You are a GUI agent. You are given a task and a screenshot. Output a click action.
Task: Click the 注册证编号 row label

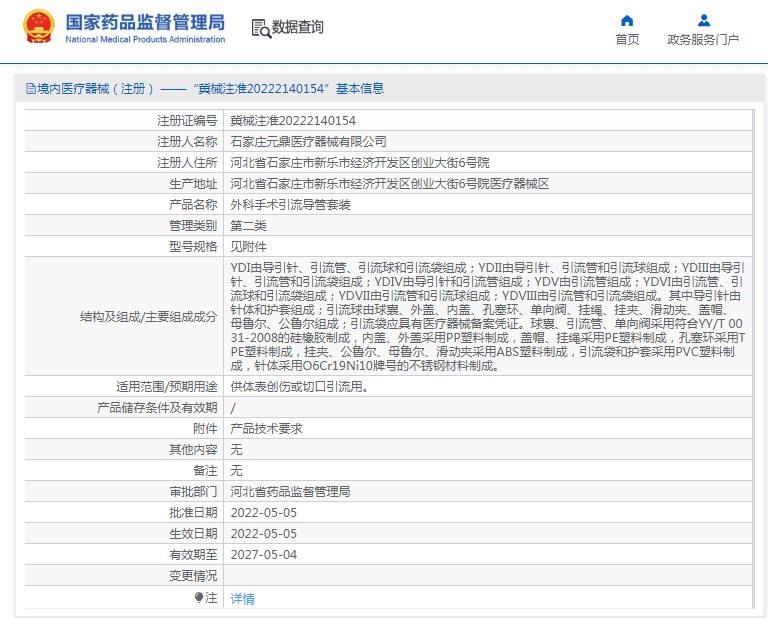[x=187, y=120]
